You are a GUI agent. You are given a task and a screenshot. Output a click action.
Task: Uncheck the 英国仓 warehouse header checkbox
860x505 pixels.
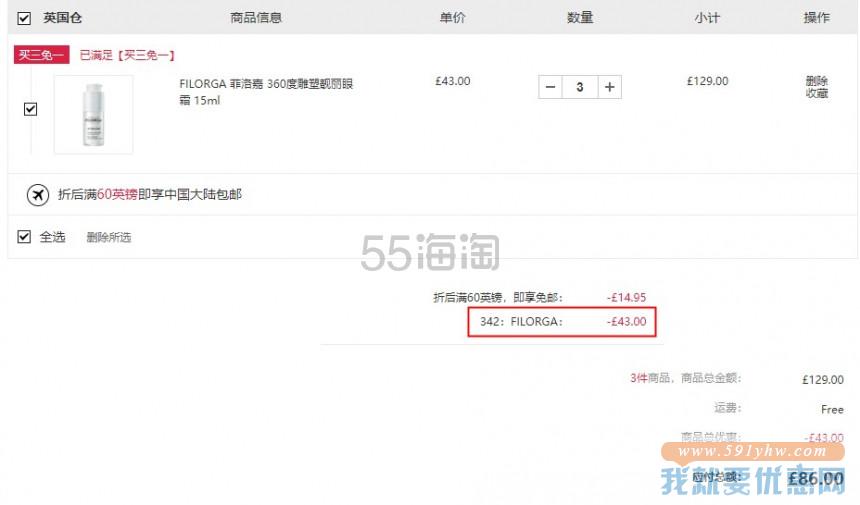[x=24, y=19]
